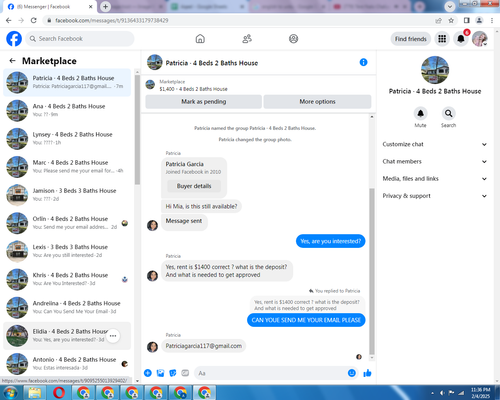Open Jamison 3 Beds 3 Baths conversation
This screenshot has height=400, width=500.
click(67, 195)
